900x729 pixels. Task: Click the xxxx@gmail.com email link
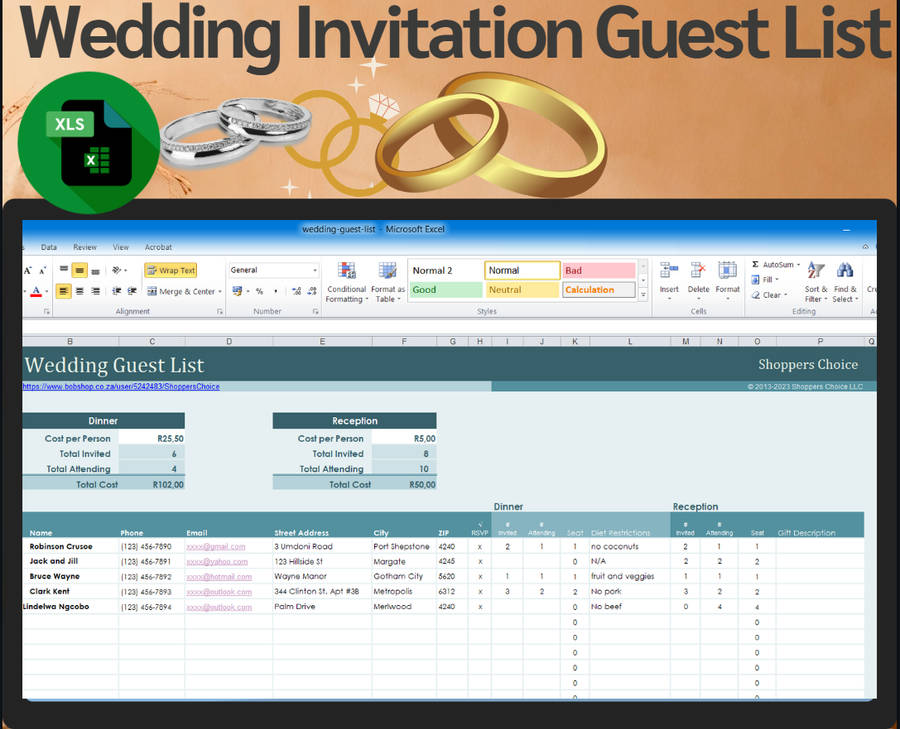tap(215, 547)
